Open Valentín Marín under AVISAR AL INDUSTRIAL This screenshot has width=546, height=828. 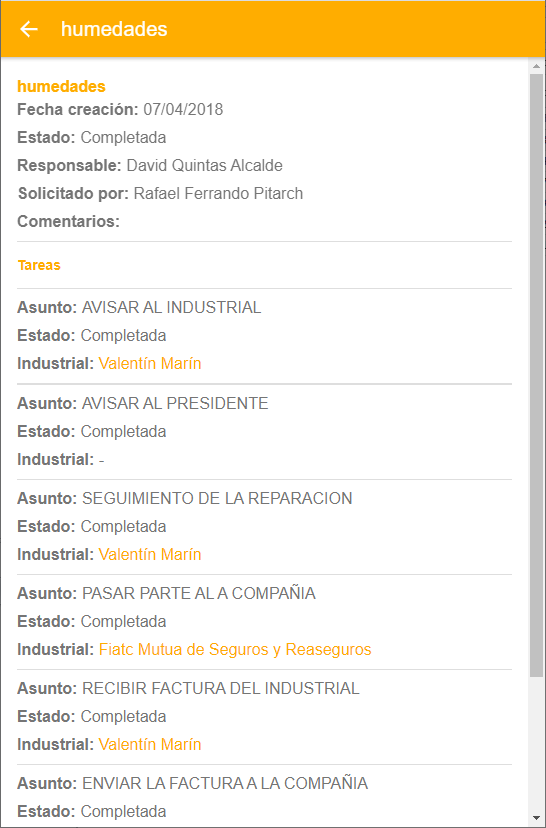[x=150, y=363]
